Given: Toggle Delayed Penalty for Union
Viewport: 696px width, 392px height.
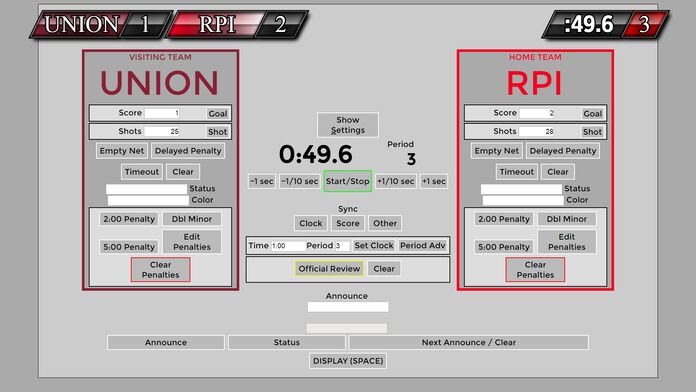Looking at the screenshot, I should click(x=188, y=151).
